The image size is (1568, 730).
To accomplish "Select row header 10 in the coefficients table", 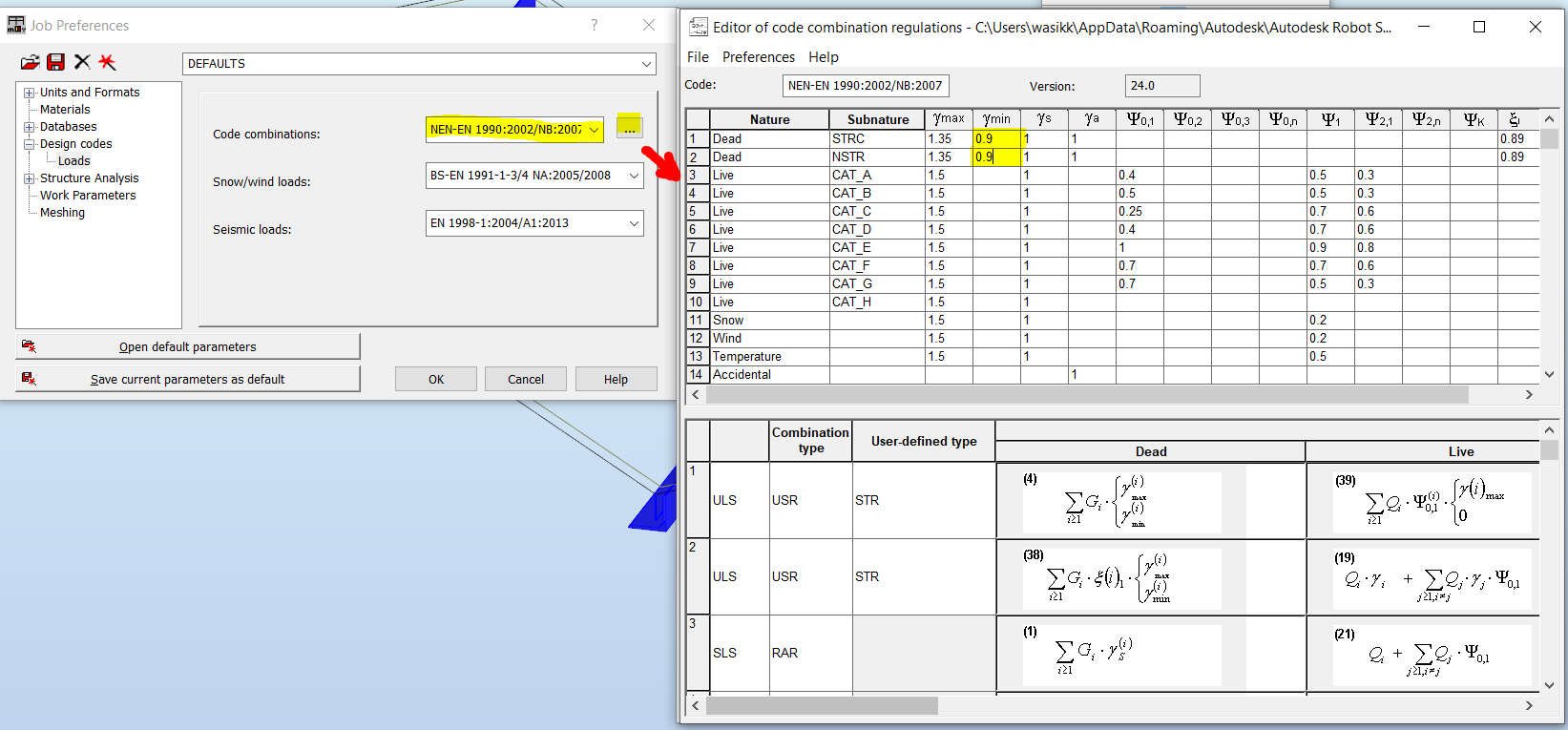I will coord(698,302).
